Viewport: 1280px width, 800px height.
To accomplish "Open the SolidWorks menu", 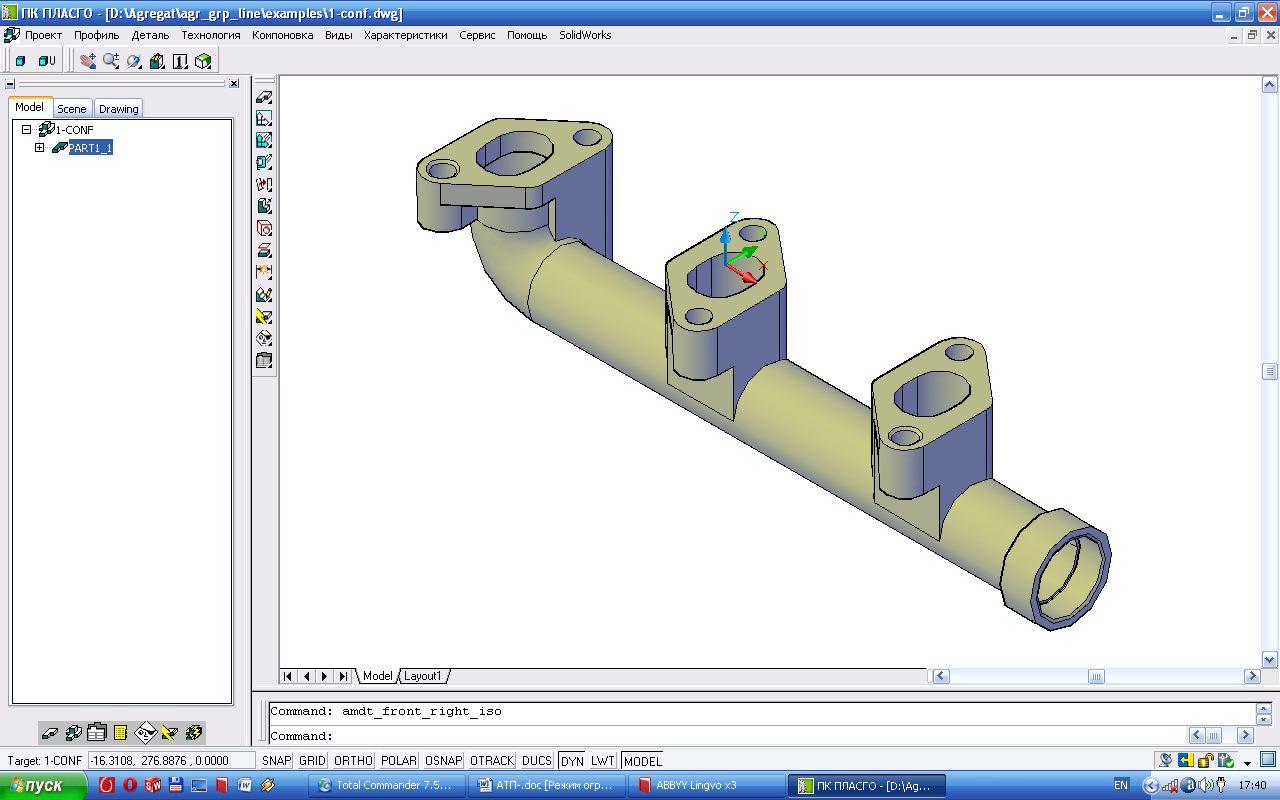I will [585, 35].
